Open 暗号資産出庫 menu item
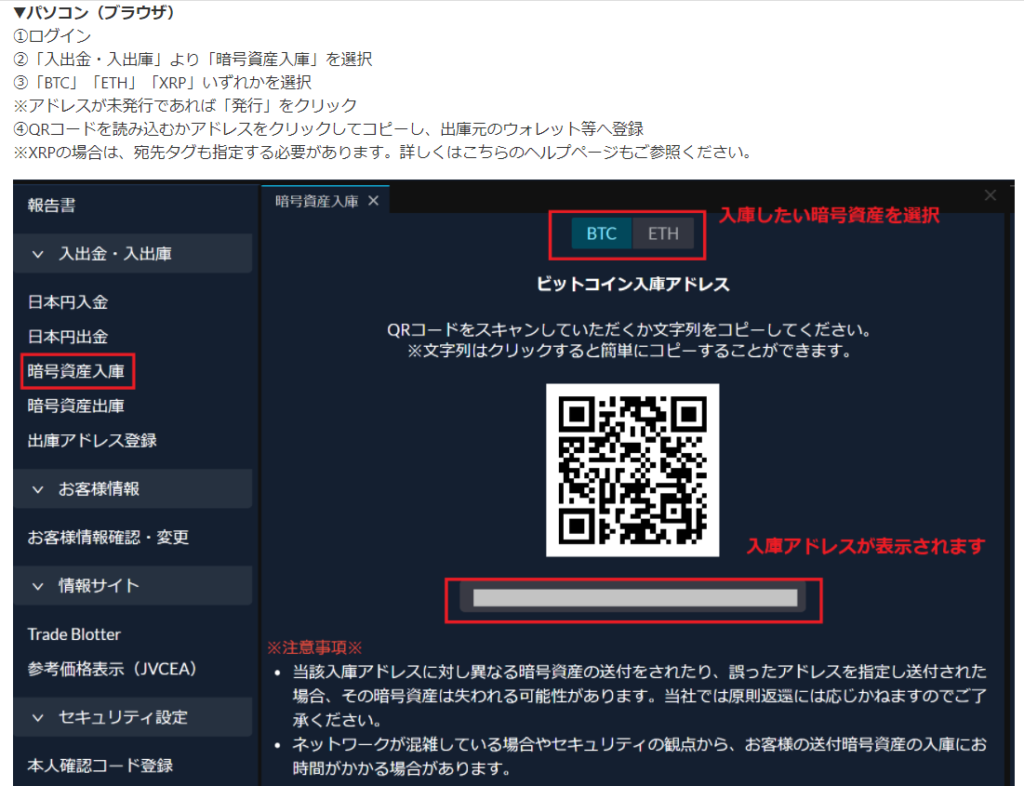Viewport: 1024px width, 786px height. click(x=76, y=406)
